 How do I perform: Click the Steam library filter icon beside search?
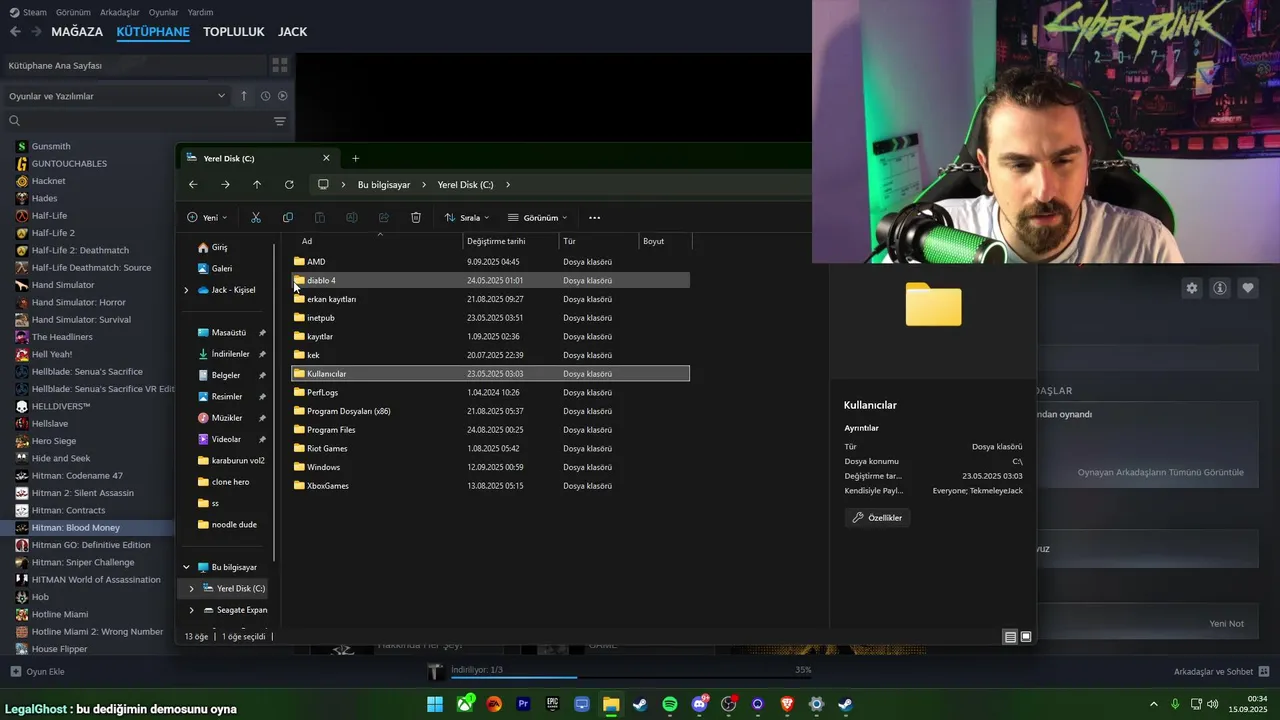coord(280,121)
